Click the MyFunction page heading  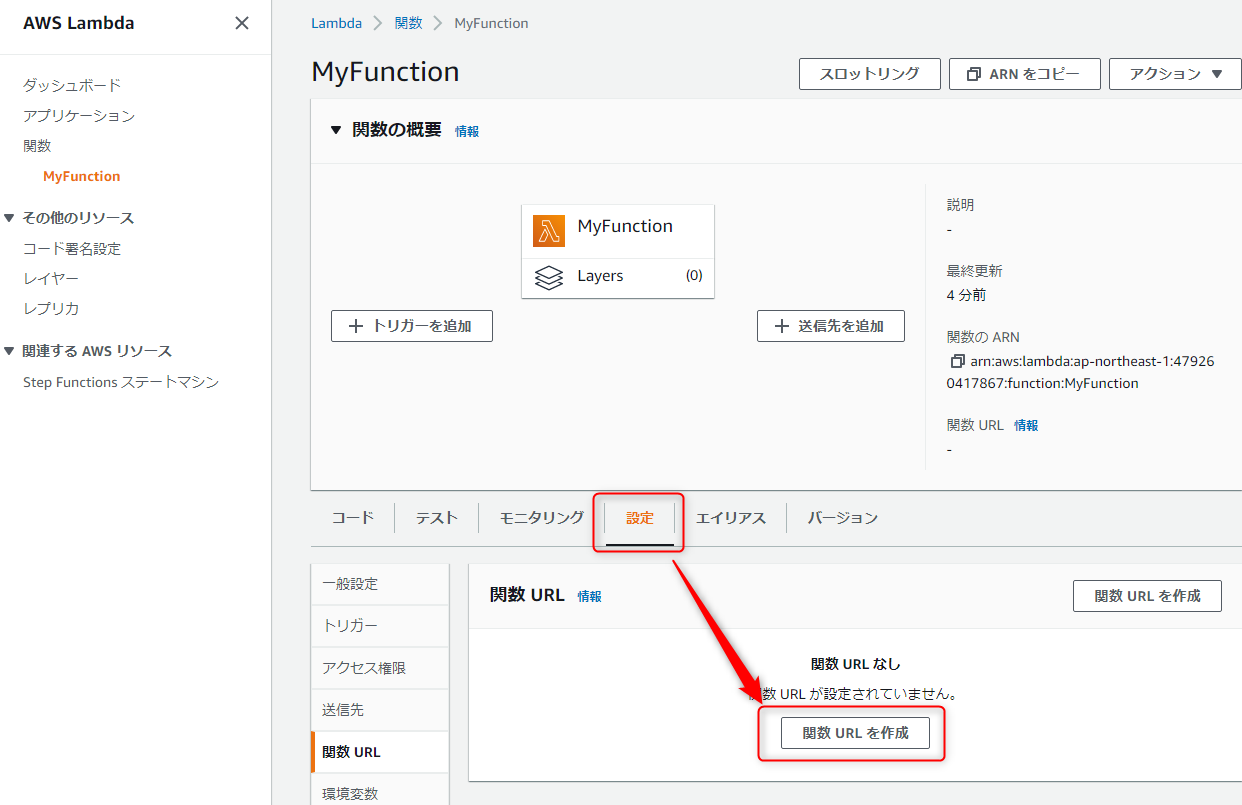point(385,72)
